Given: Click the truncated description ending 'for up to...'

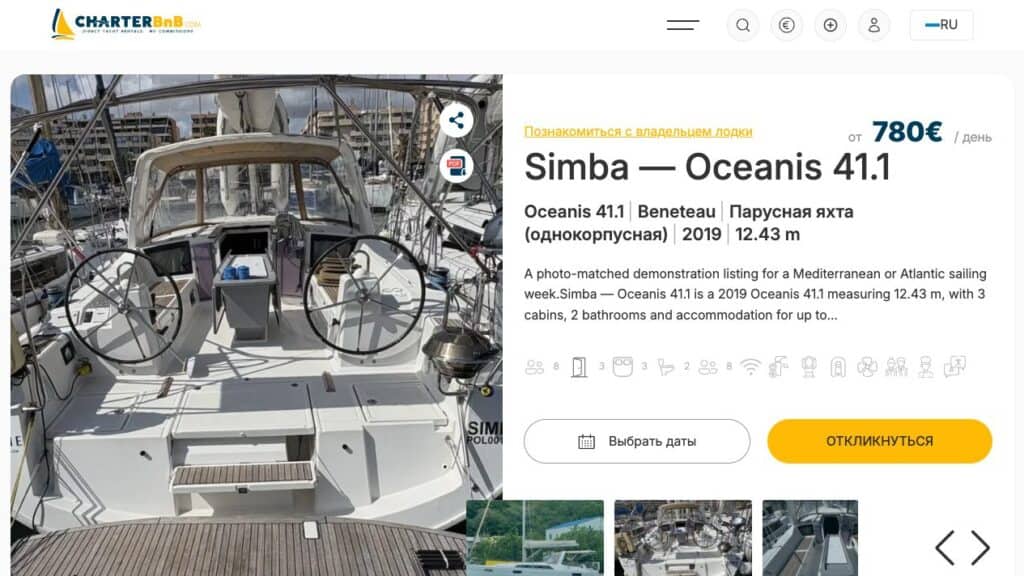Looking at the screenshot, I should tap(756, 295).
